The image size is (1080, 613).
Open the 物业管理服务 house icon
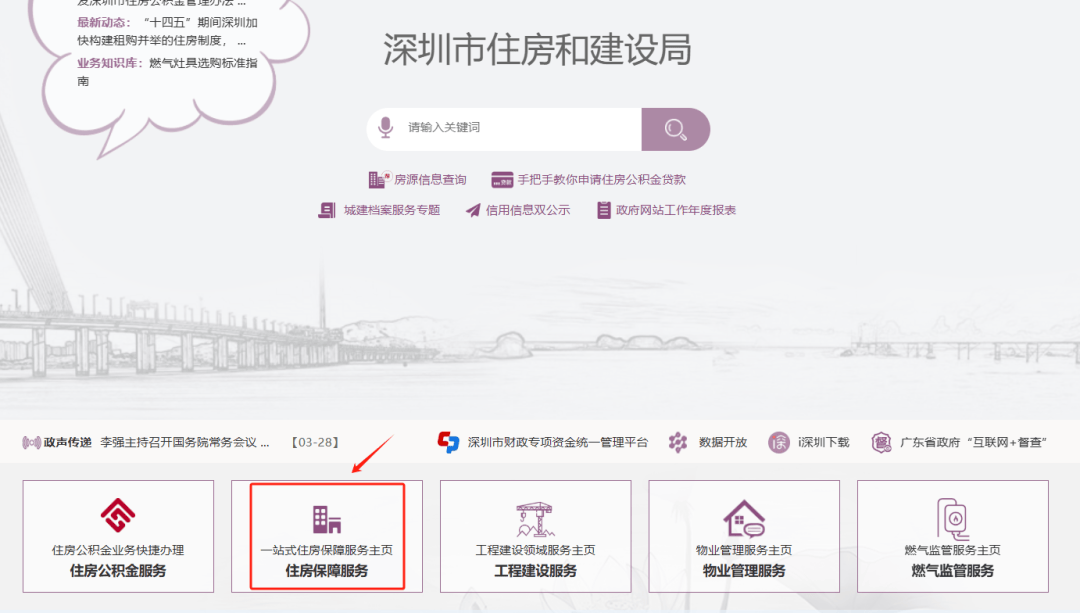pos(744,519)
